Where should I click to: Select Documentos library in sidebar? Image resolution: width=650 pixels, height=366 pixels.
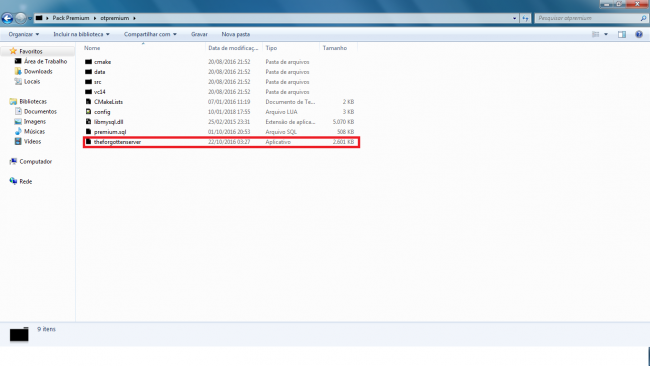coord(40,111)
